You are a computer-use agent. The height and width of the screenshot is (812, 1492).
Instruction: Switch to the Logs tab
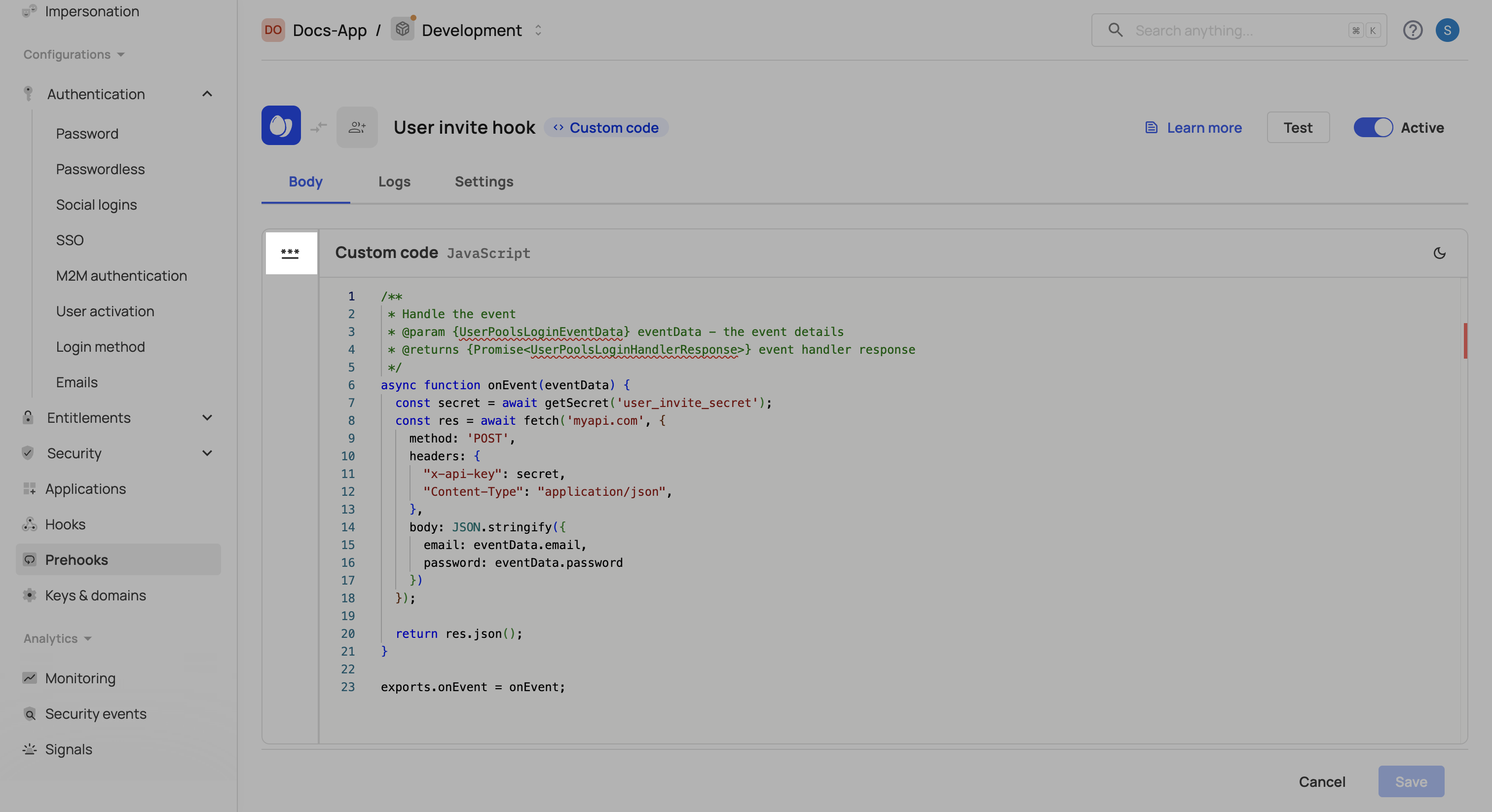point(394,182)
